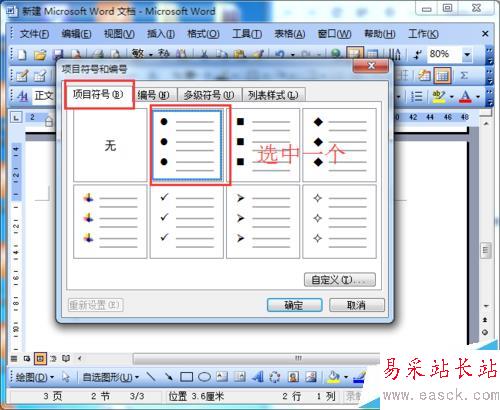Viewport: 500px width, 410px height.
Task: Open the 格式(O) menu
Action: [x=203, y=34]
